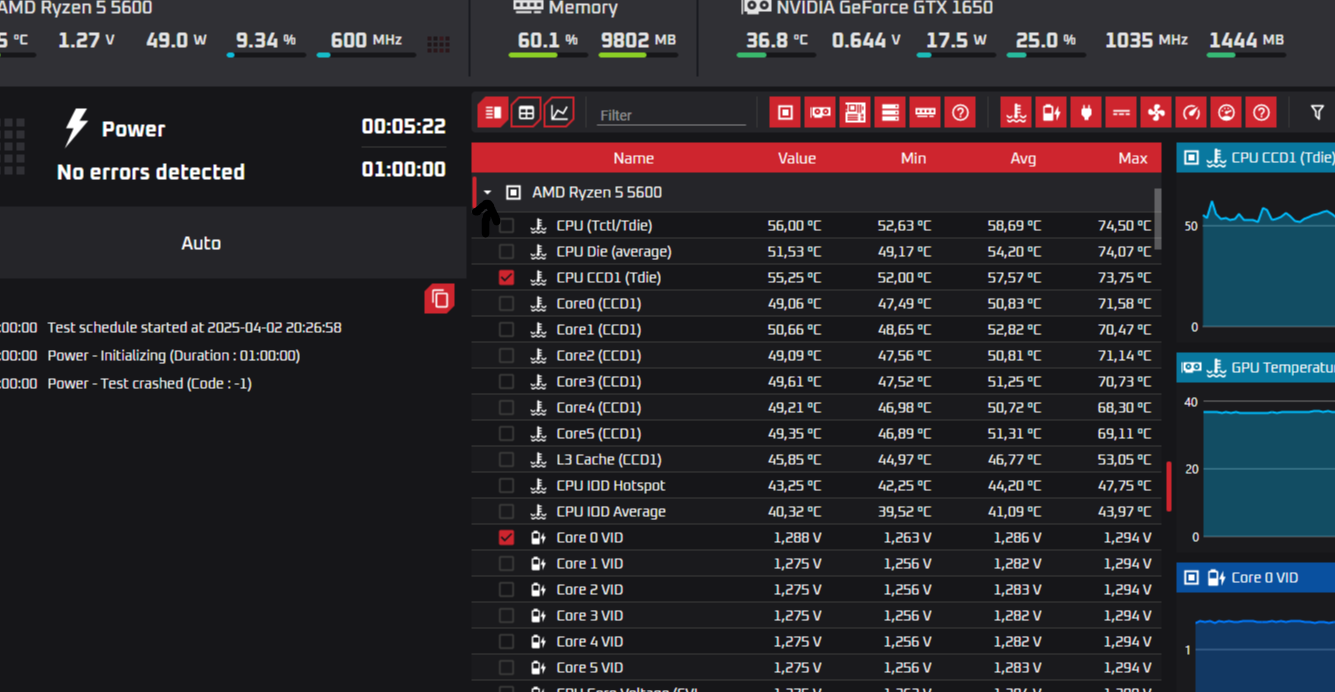This screenshot has height=692, width=1335.
Task: Click the 74,50 °C max value cell
Action: pyautogui.click(x=1123, y=226)
